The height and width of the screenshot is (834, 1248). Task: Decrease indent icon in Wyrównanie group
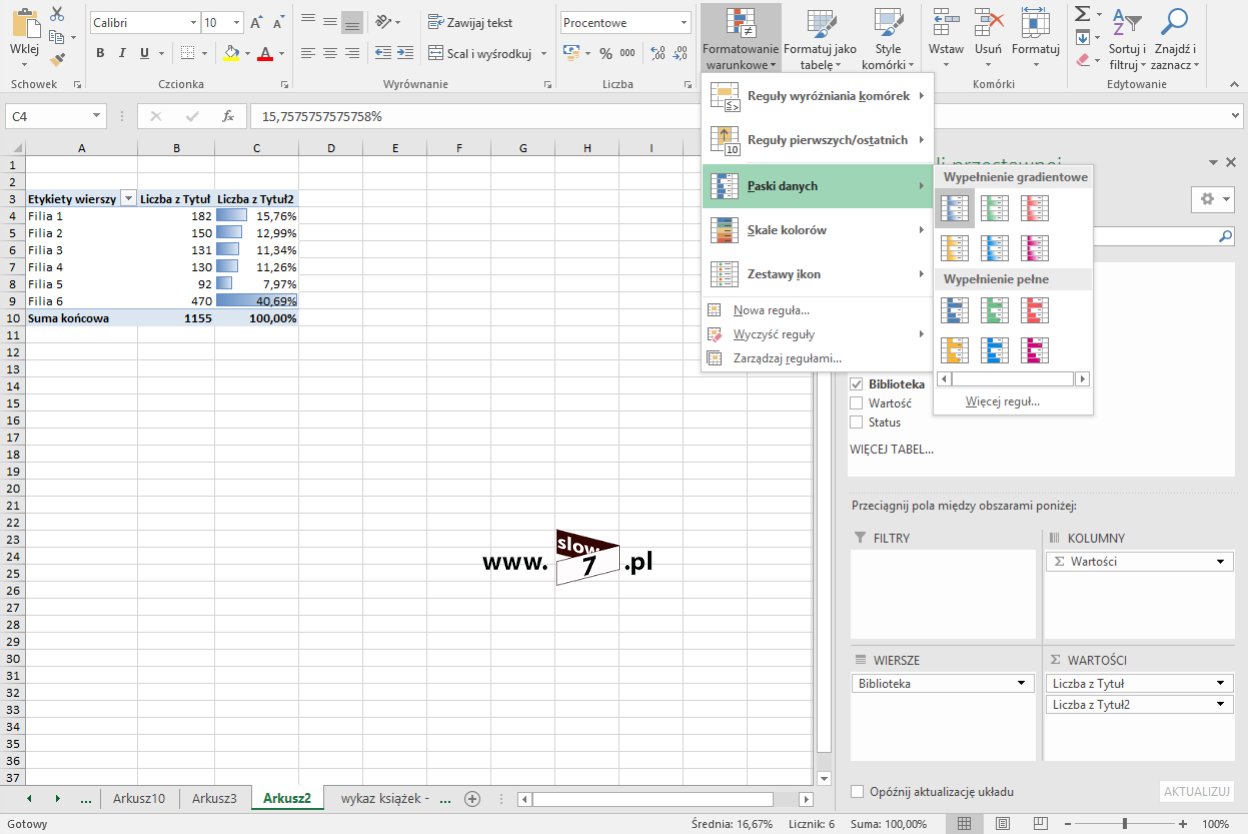click(x=384, y=53)
